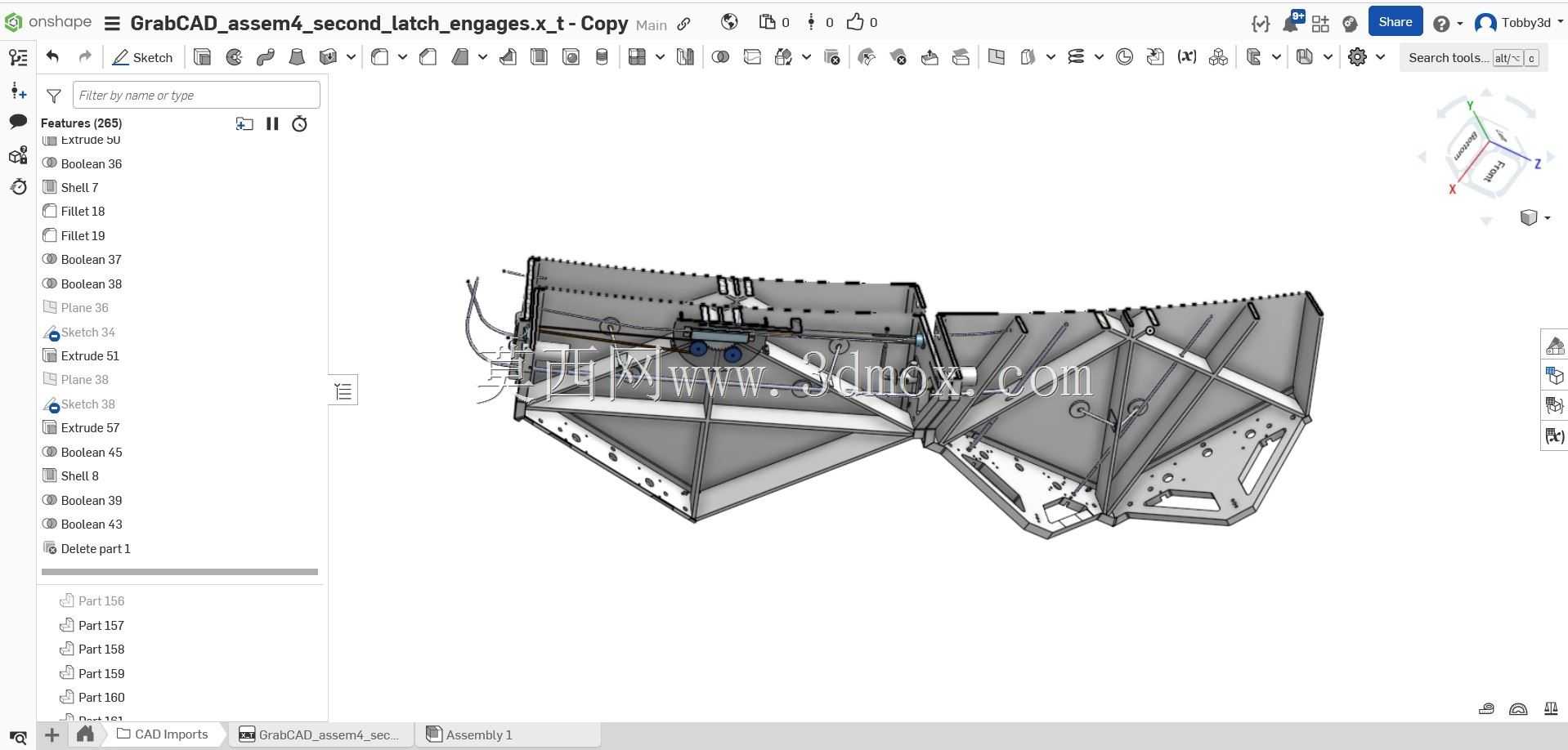Select the Sweep tool

[265, 57]
